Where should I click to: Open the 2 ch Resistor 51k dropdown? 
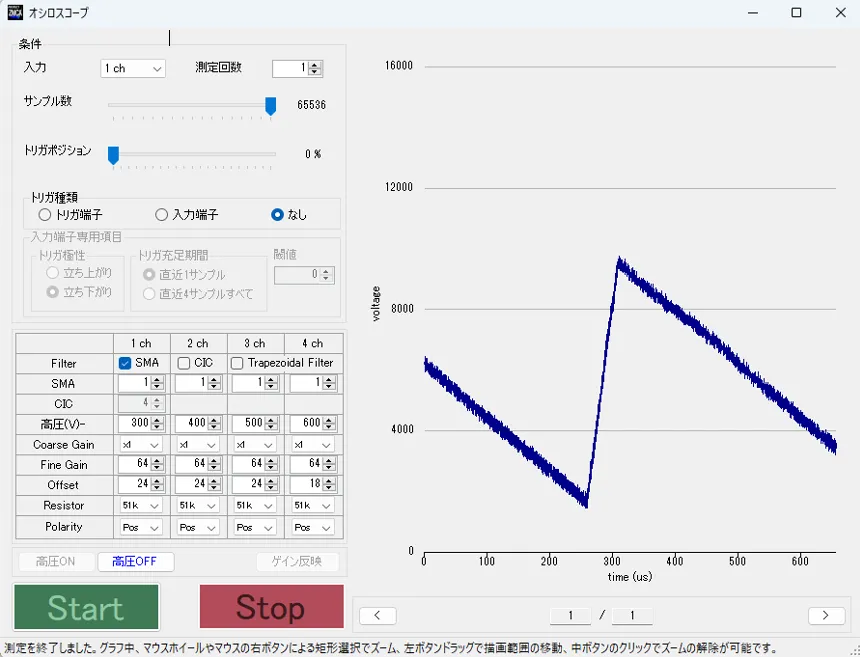[x=197, y=506]
